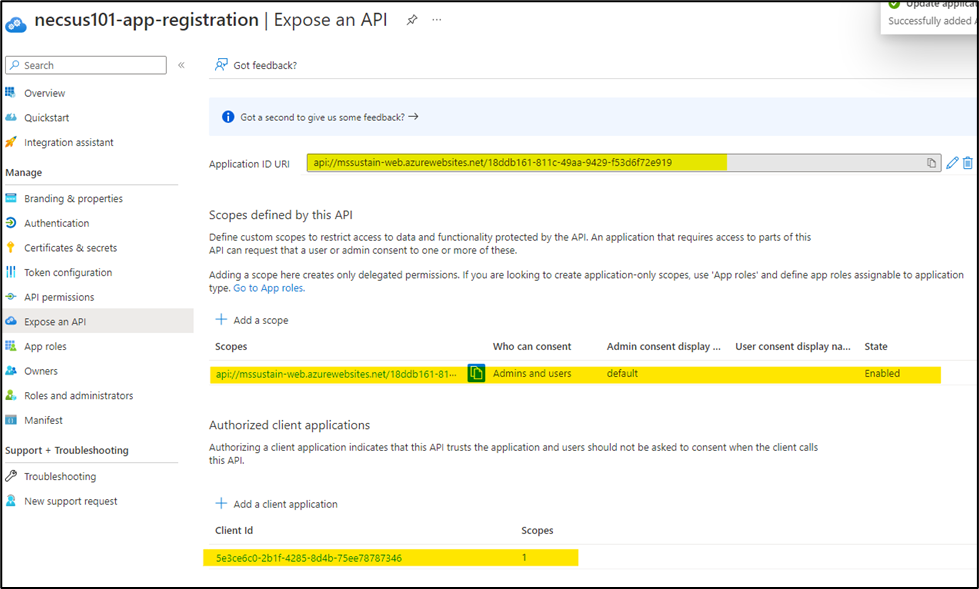This screenshot has height=589, width=979.
Task: Click the Who can consent column header
Action: (x=532, y=347)
